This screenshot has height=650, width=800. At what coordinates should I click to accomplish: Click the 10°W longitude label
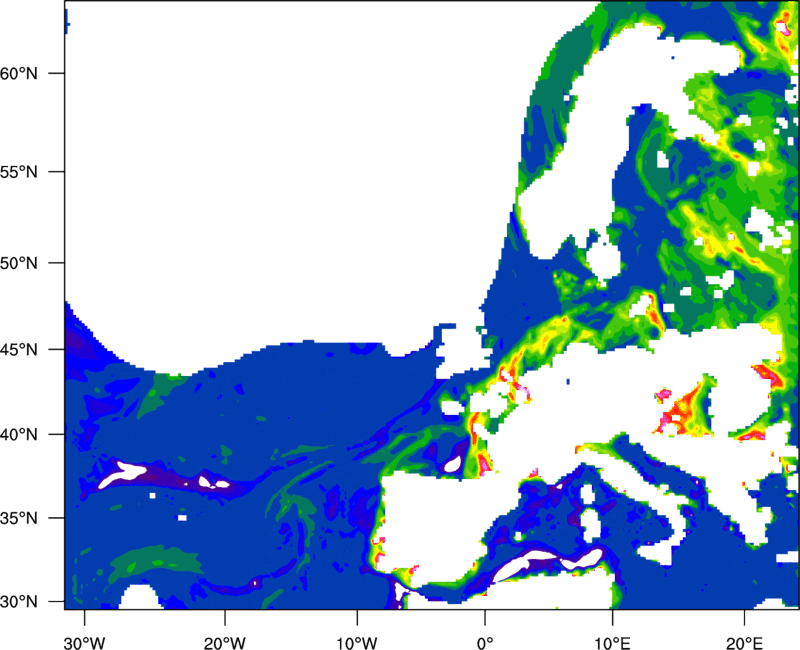tap(357, 643)
